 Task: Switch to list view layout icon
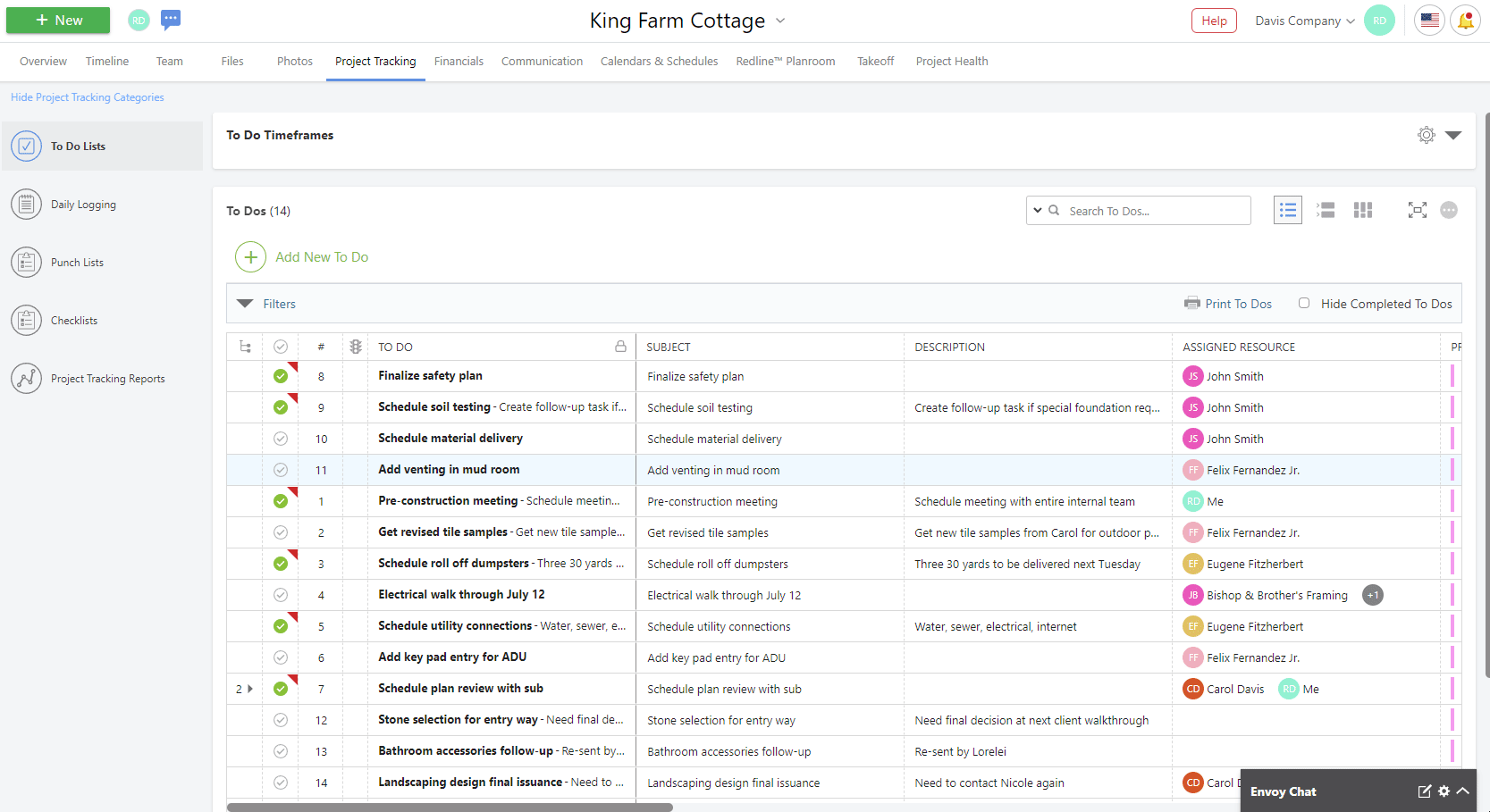point(1287,210)
